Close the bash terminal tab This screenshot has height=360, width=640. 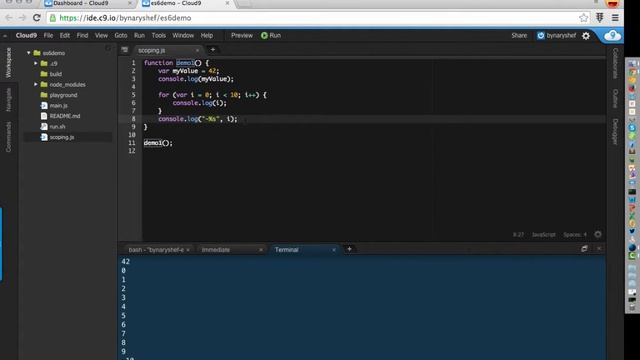(x=188, y=250)
